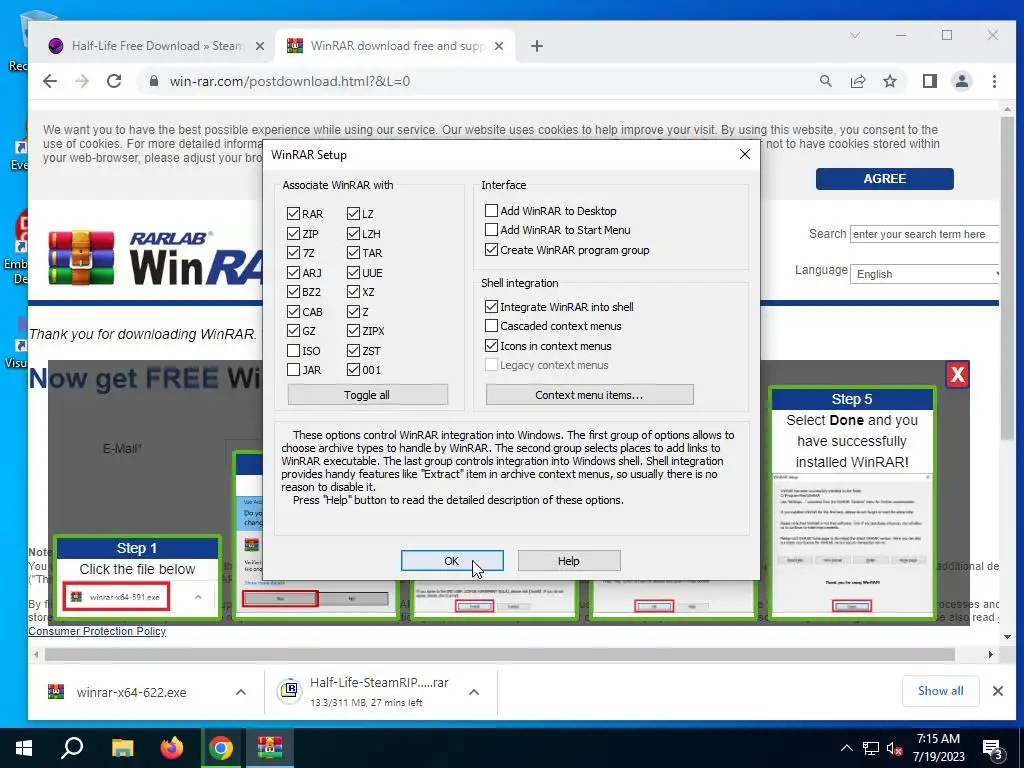Toggle Chrome side panel icon
1024x768 pixels.
click(929, 81)
